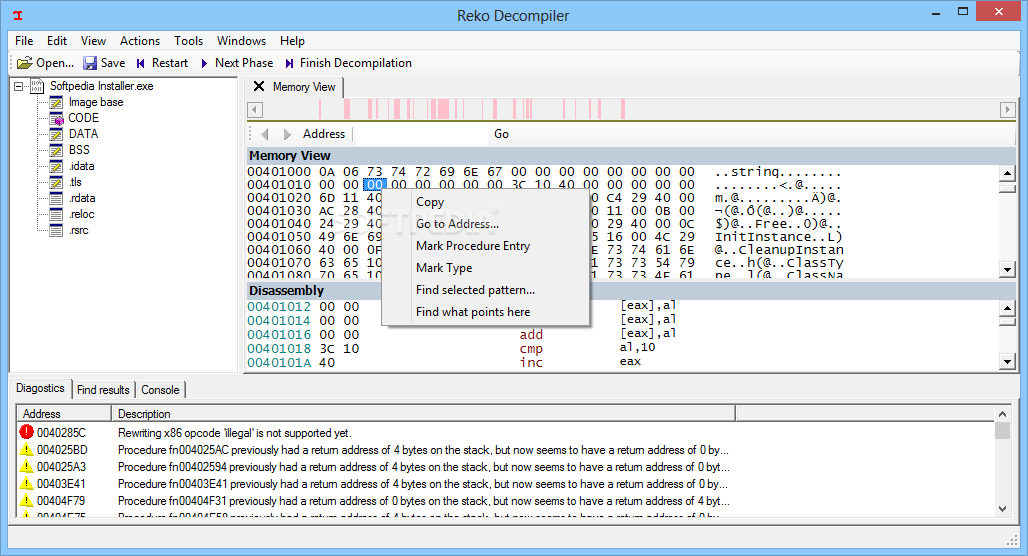Click the forward navigation arrow beside Address
Image resolution: width=1028 pixels, height=556 pixels.
point(287,134)
